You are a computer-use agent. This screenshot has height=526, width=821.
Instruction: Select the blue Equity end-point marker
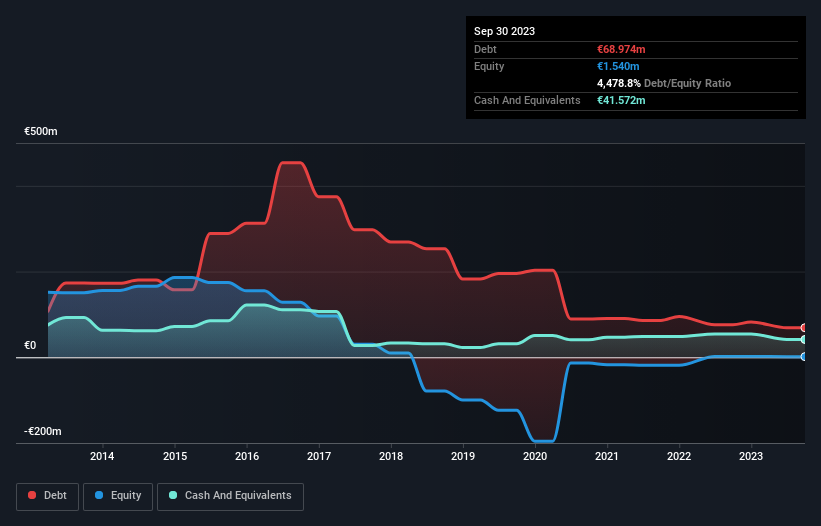[x=804, y=357]
